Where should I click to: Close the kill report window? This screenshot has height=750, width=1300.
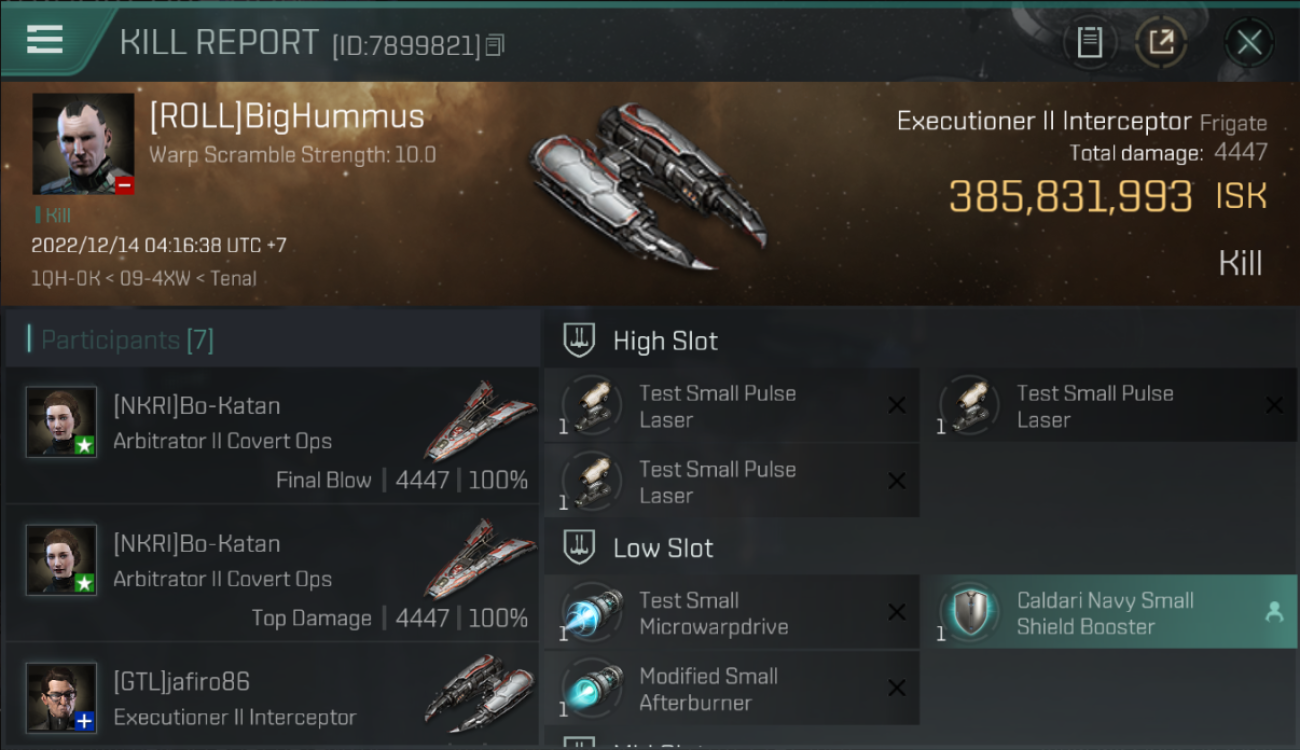pyautogui.click(x=1248, y=43)
